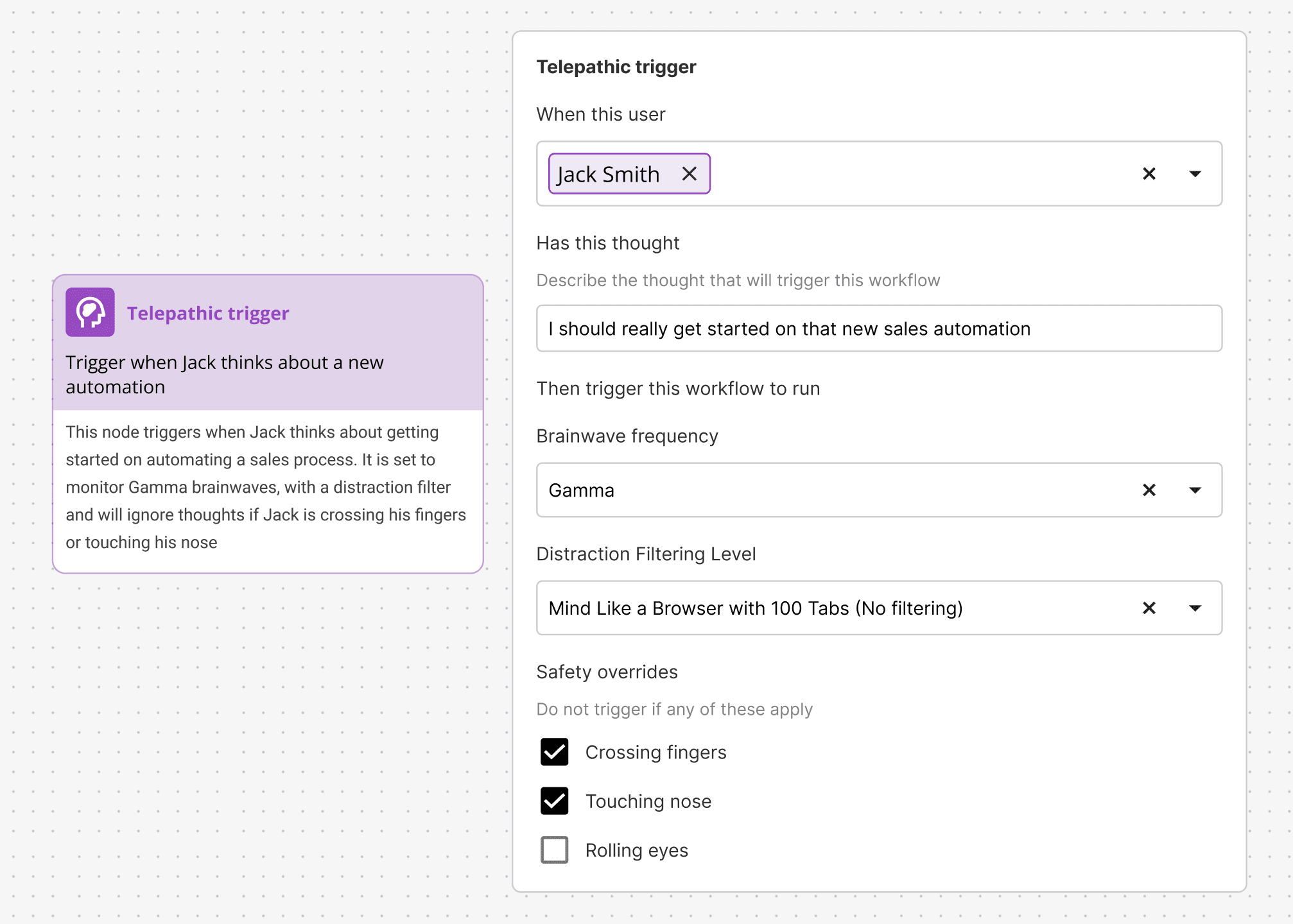This screenshot has width=1293, height=924.
Task: Clear the Distraction Filtering Level selection
Action: [1149, 608]
